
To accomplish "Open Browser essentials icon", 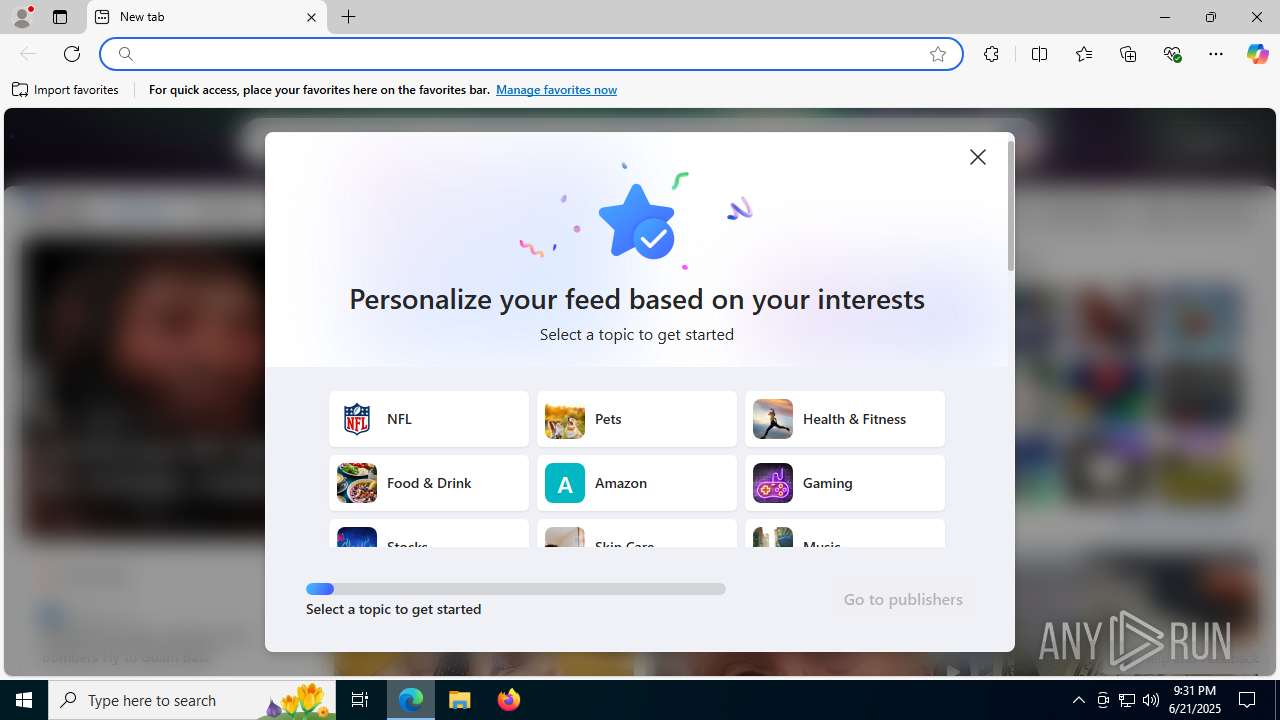I will (x=1173, y=54).
